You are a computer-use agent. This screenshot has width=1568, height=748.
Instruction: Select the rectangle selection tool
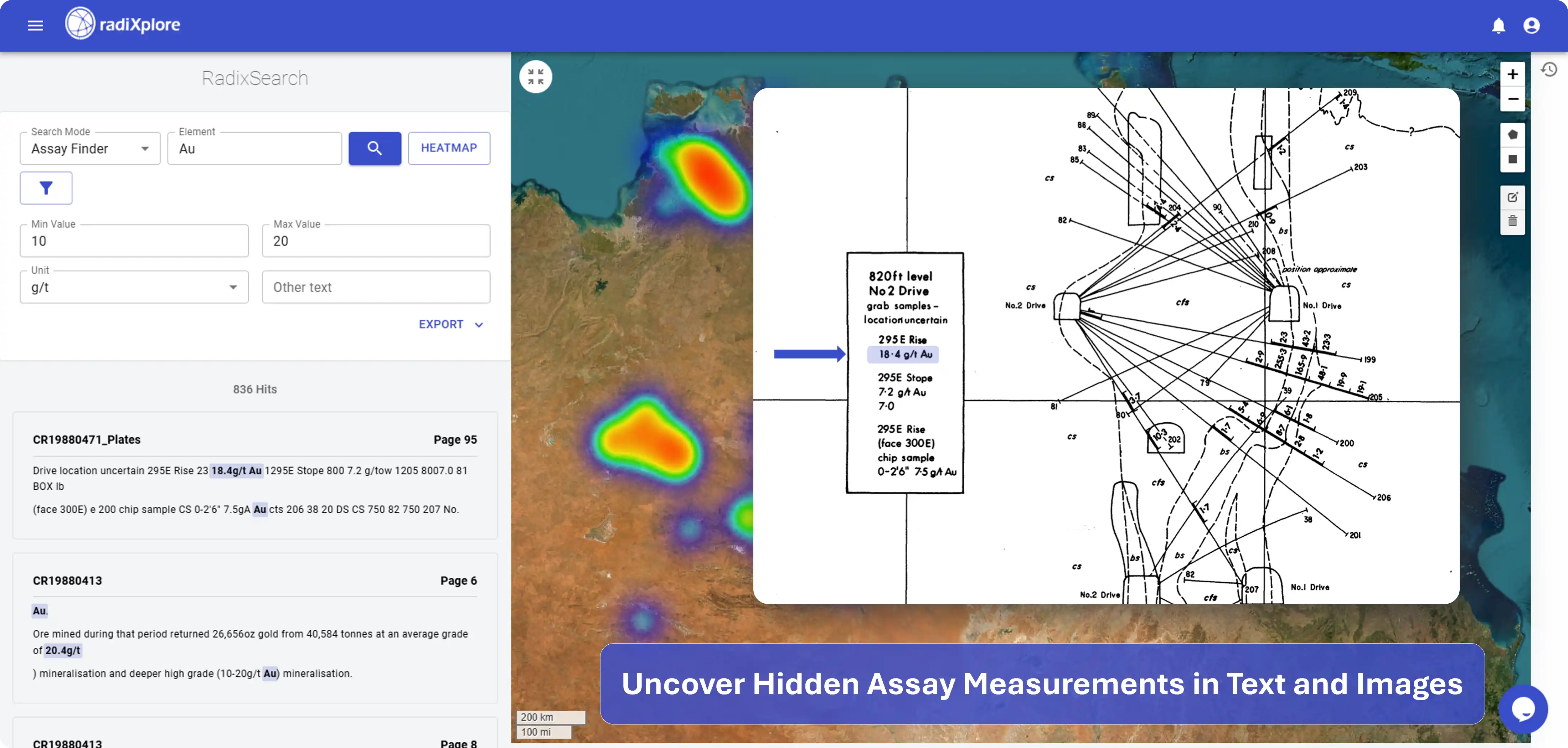tap(1513, 160)
